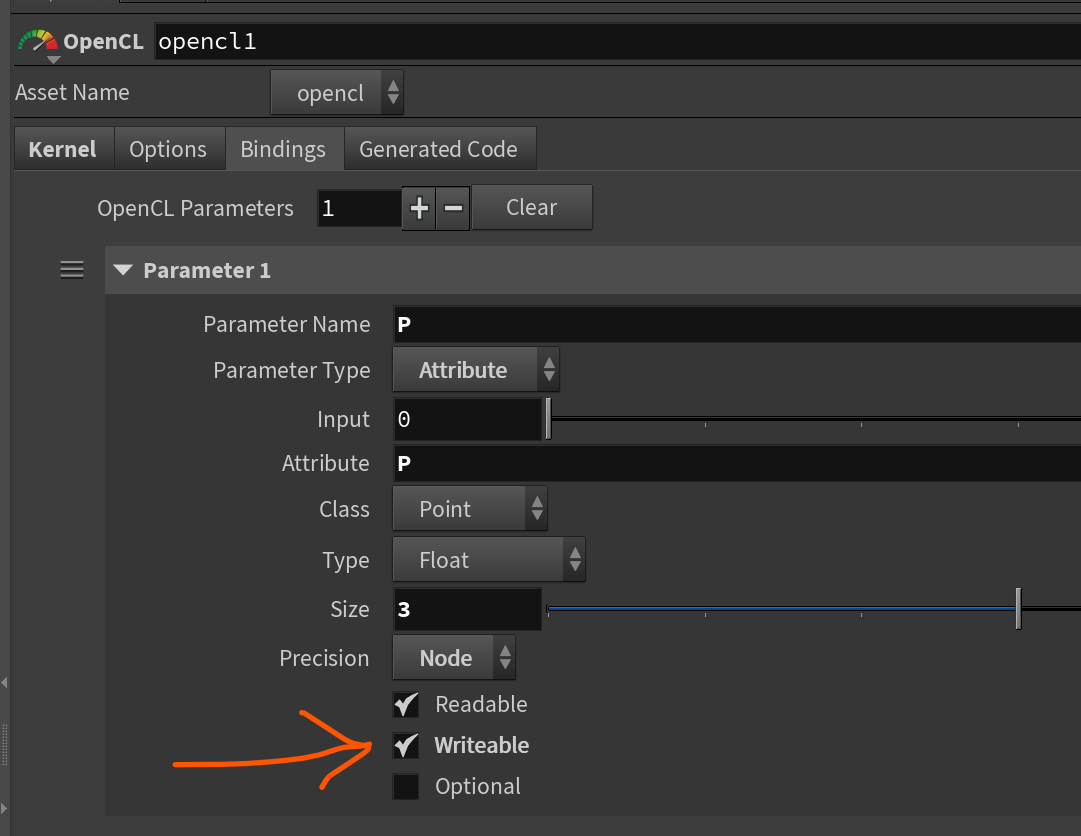1081x836 pixels.
Task: Uncheck the Writeable checkbox
Action: [x=406, y=746]
